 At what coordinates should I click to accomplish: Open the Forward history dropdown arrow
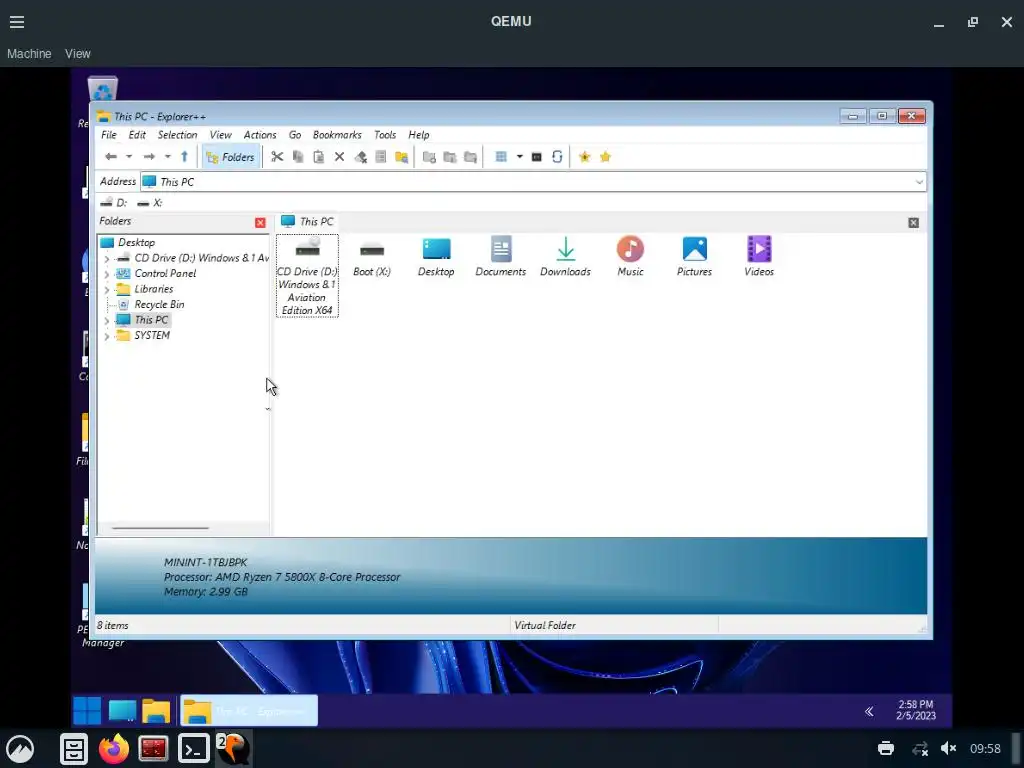[x=168, y=157]
